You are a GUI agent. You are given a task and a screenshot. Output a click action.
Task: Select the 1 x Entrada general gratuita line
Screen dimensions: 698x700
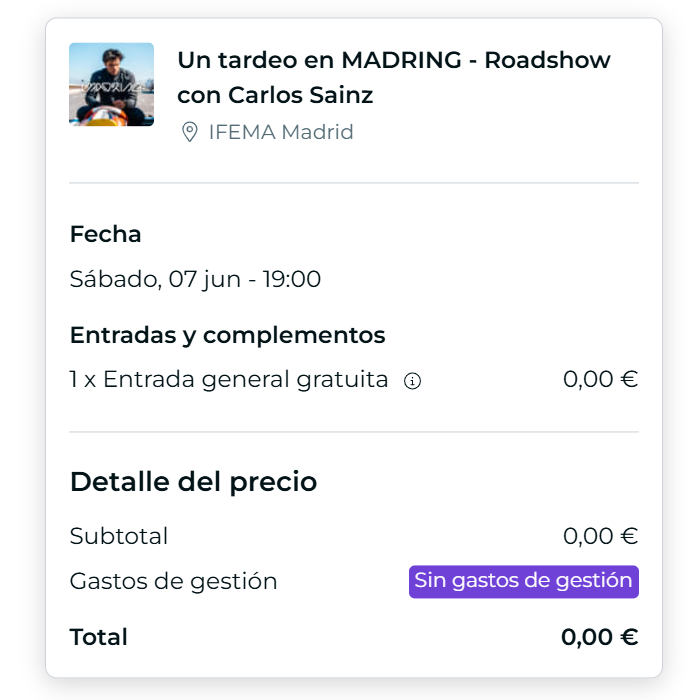[229, 380]
